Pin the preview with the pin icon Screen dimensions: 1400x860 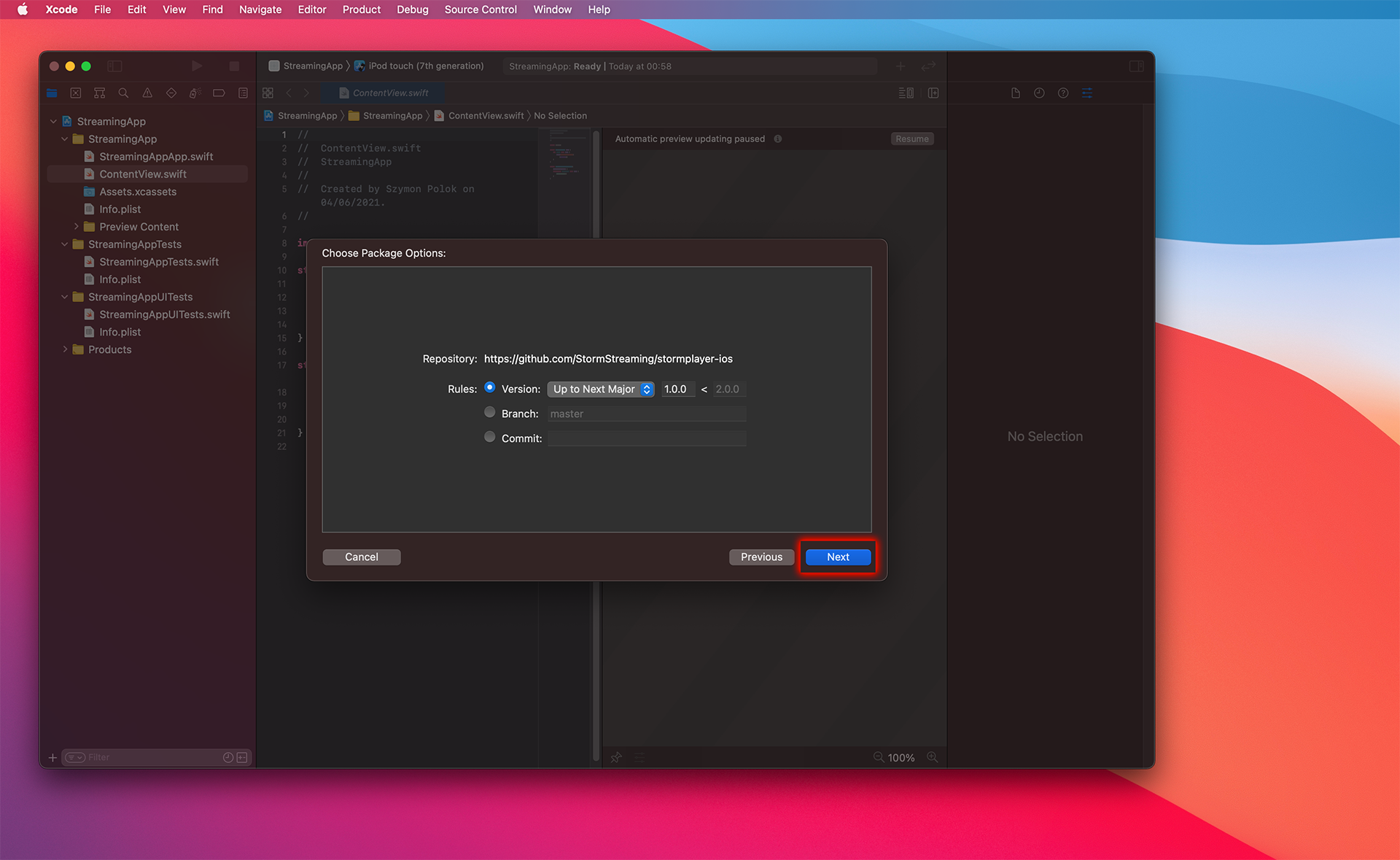(616, 757)
